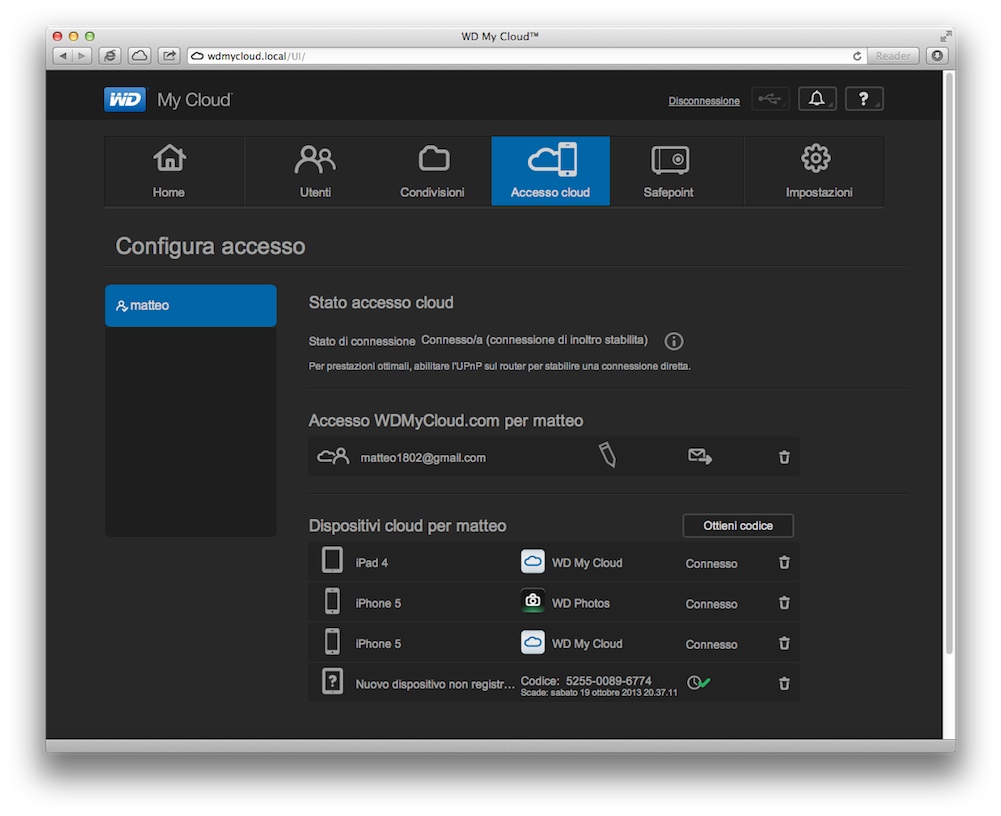This screenshot has height=816, width=1001.
Task: Delete the unregistered new device code
Action: click(x=784, y=684)
